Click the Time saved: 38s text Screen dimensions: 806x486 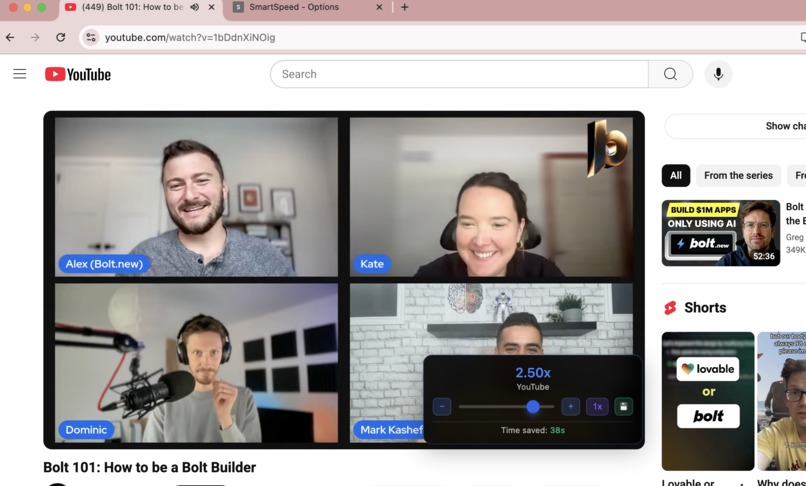pyautogui.click(x=533, y=430)
